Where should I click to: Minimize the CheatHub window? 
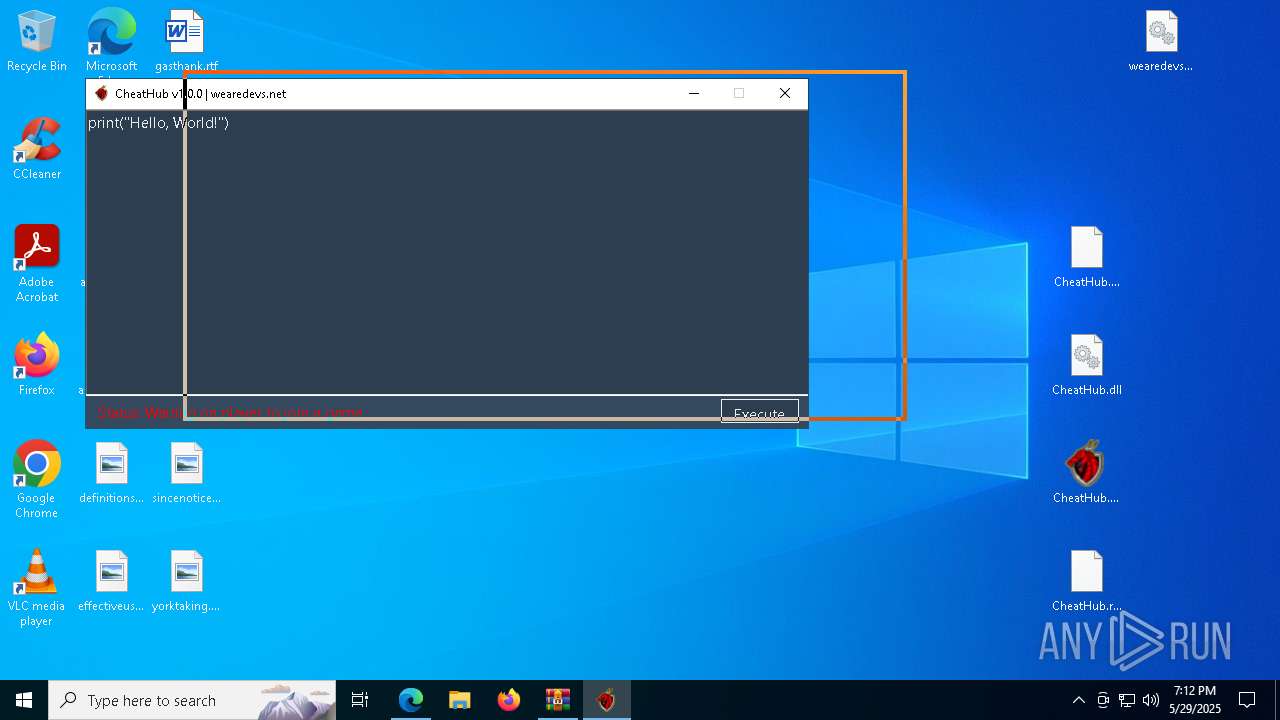click(694, 93)
